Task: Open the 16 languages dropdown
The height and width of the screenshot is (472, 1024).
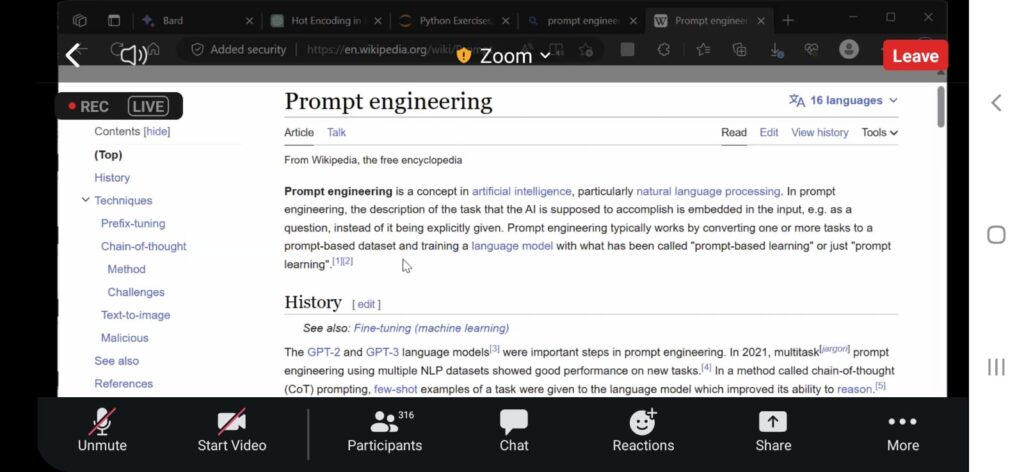Action: pos(843,100)
